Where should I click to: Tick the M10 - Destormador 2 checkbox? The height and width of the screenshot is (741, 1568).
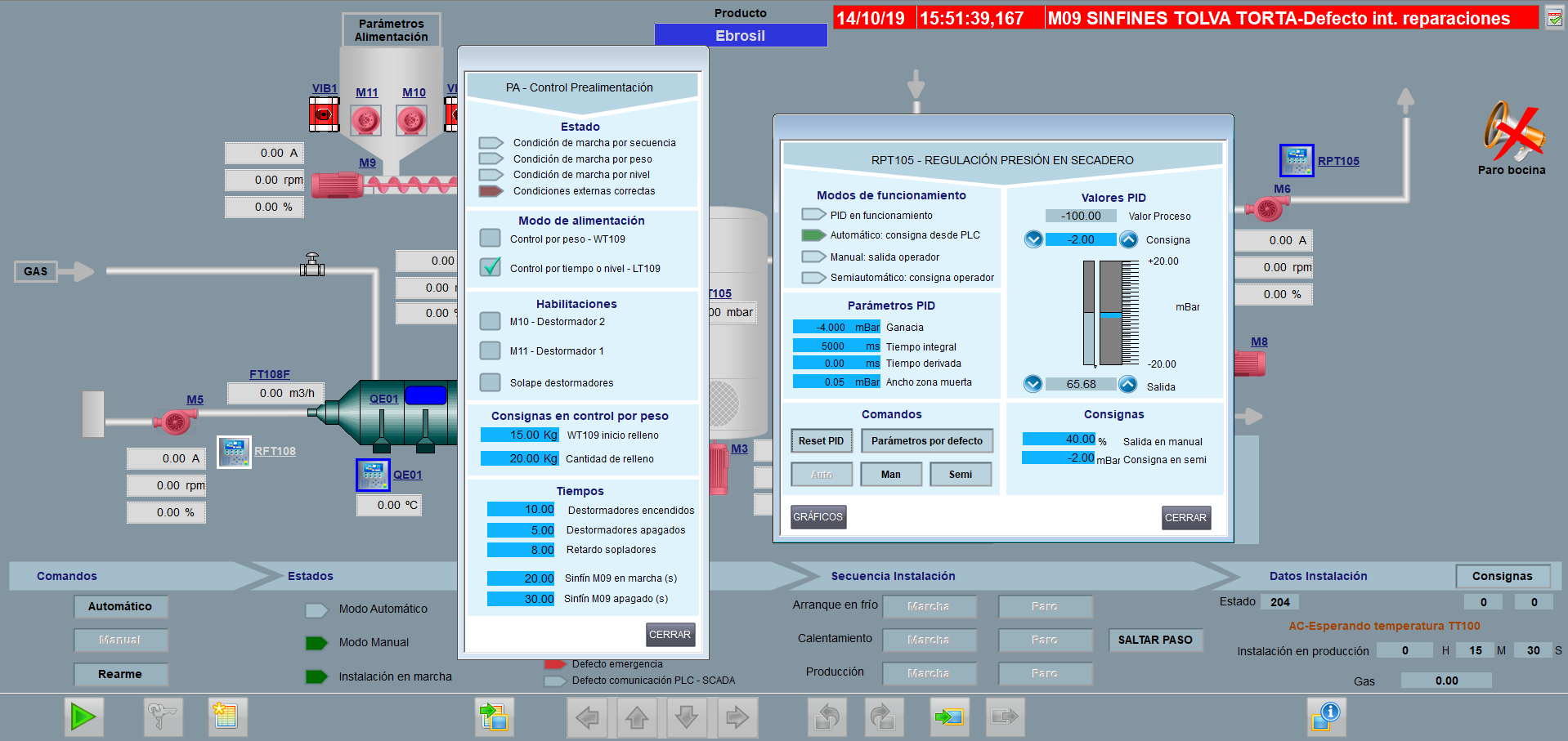(490, 321)
